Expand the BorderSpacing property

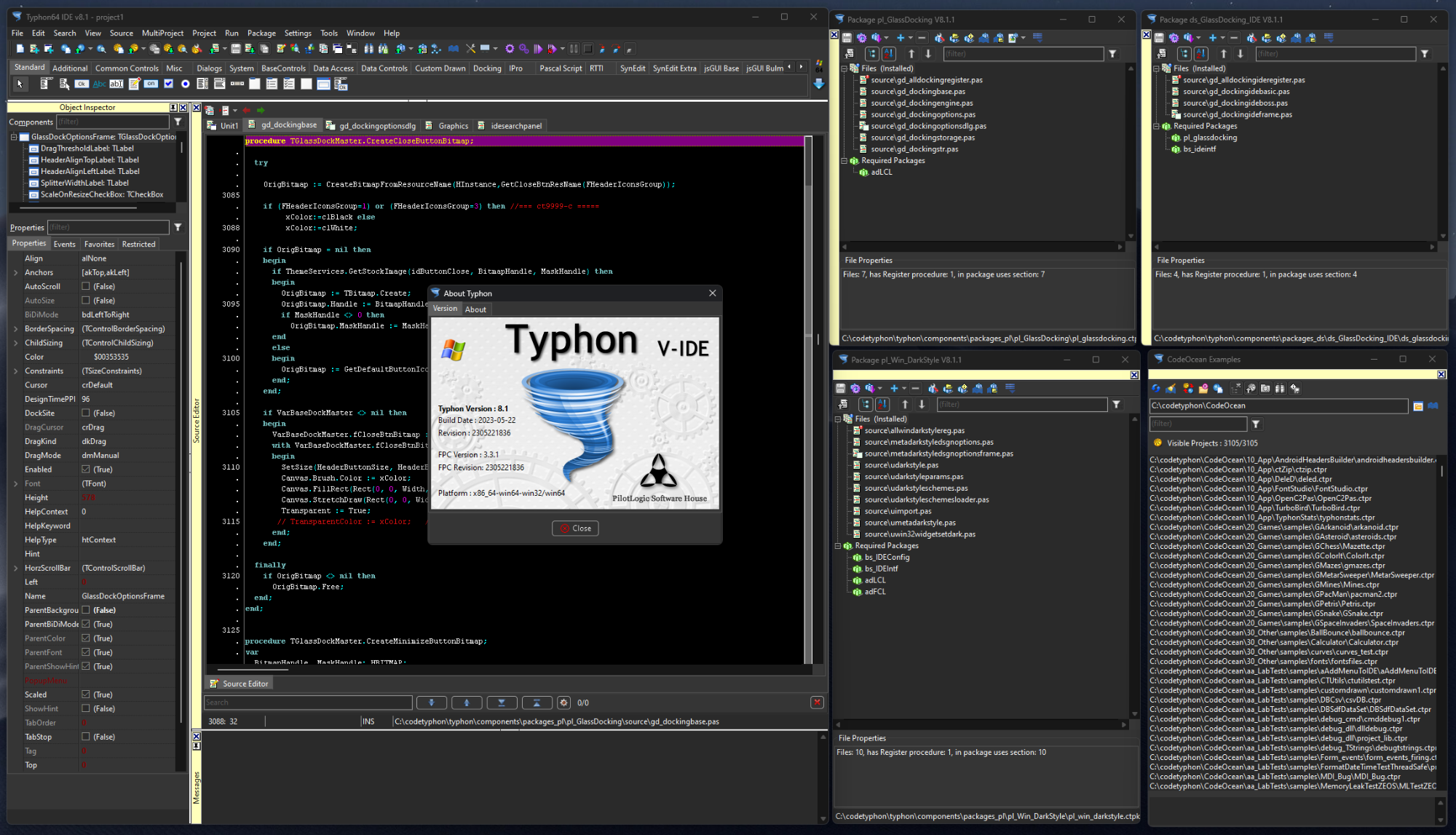click(16, 329)
